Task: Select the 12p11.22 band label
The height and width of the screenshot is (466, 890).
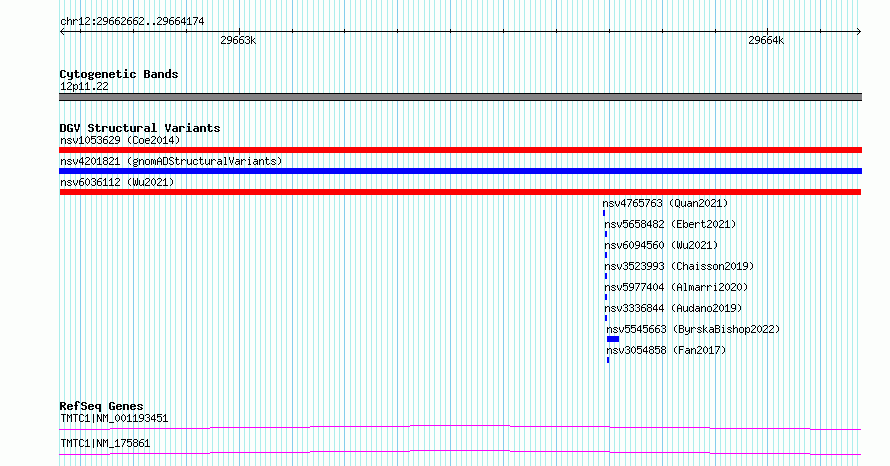Action: [x=84, y=86]
